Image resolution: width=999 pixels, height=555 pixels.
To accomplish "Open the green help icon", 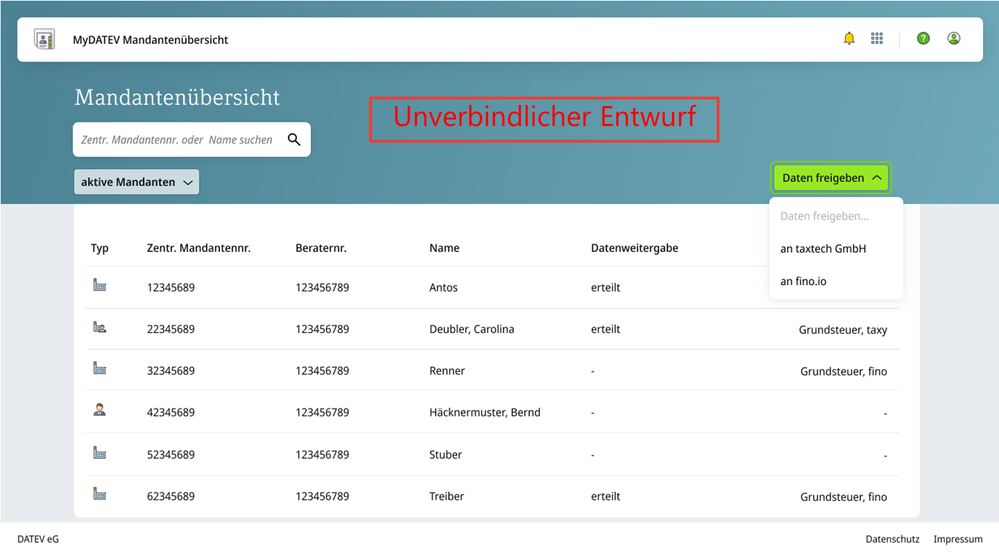I will pyautogui.click(x=923, y=39).
